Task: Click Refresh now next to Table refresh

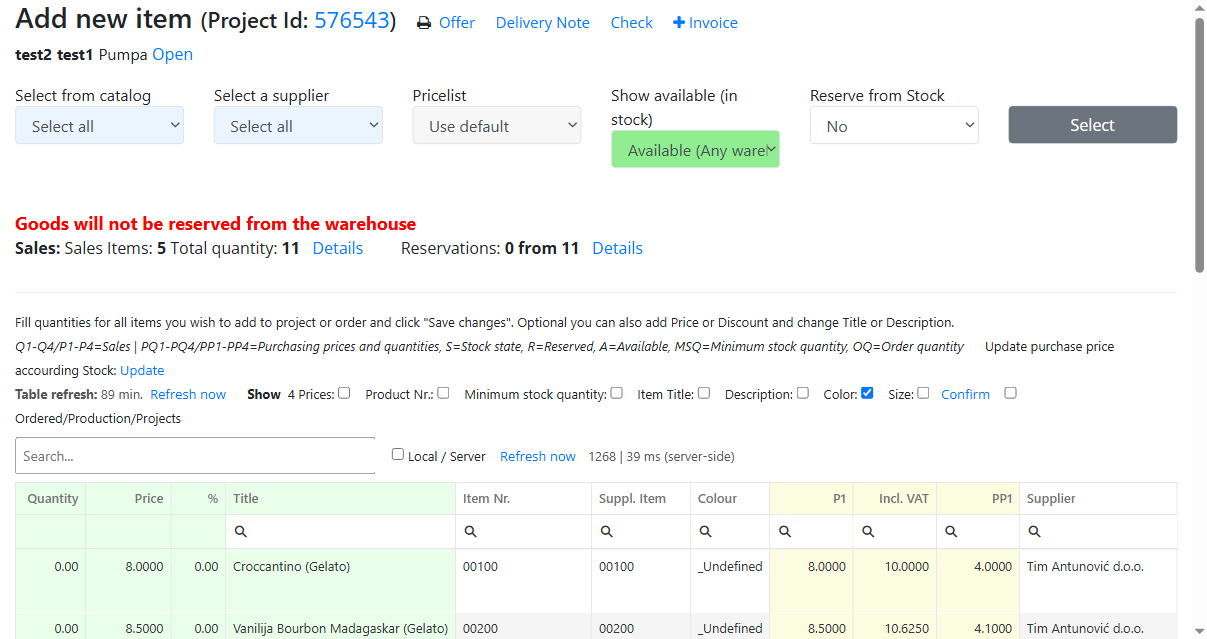Action: pyautogui.click(x=188, y=394)
